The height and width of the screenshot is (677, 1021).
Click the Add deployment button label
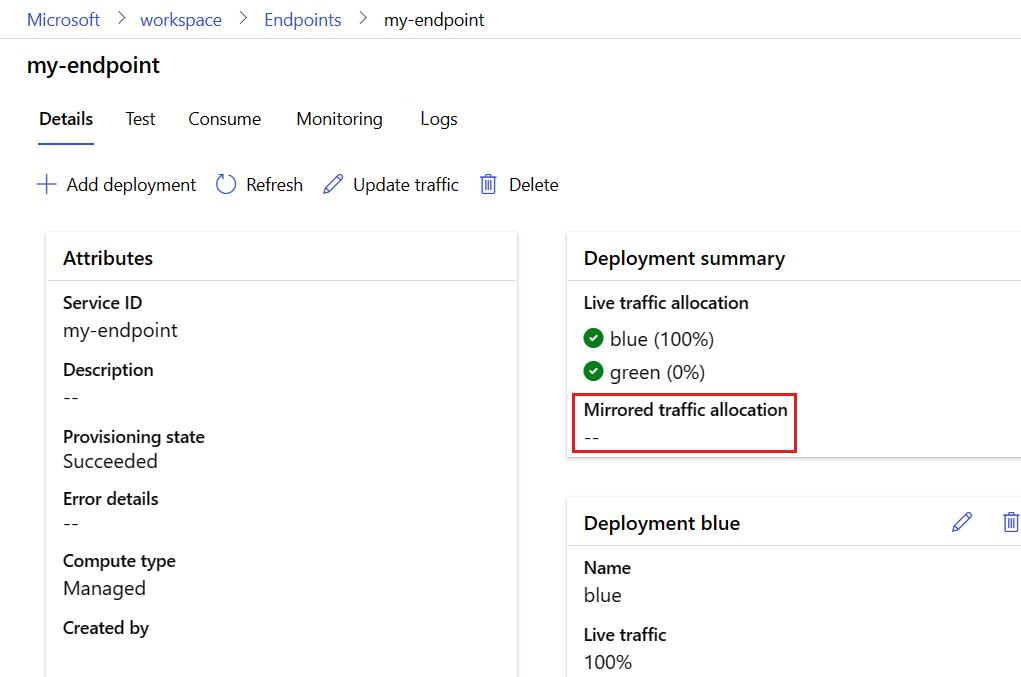[131, 185]
